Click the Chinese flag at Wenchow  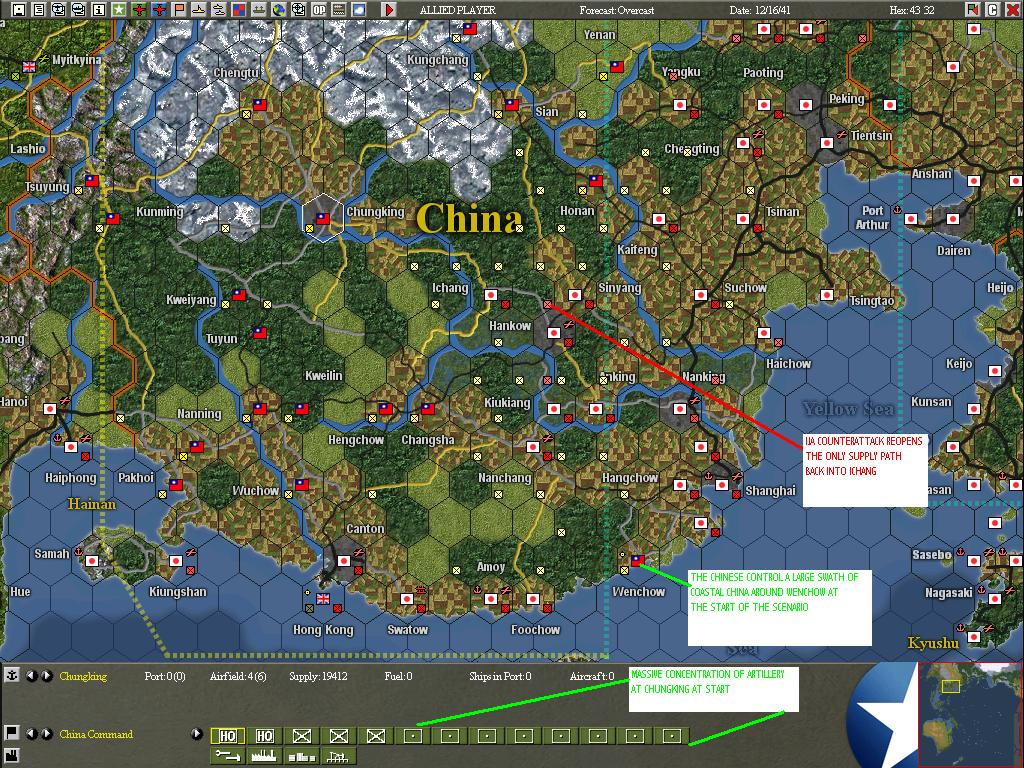click(x=637, y=560)
